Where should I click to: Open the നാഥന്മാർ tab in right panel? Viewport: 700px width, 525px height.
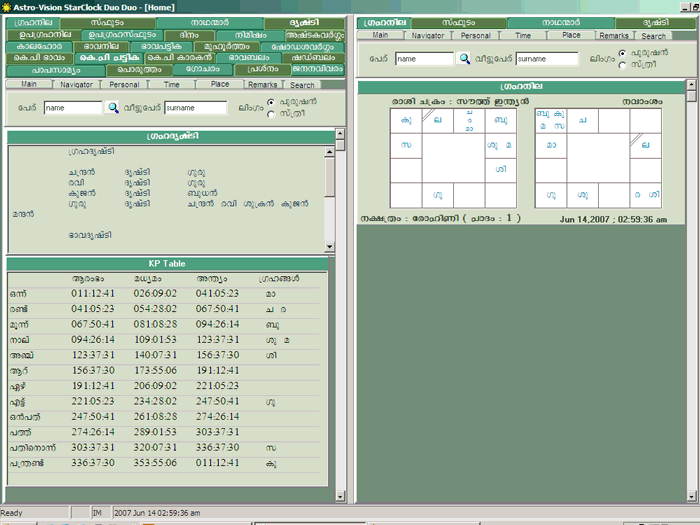(x=561, y=22)
